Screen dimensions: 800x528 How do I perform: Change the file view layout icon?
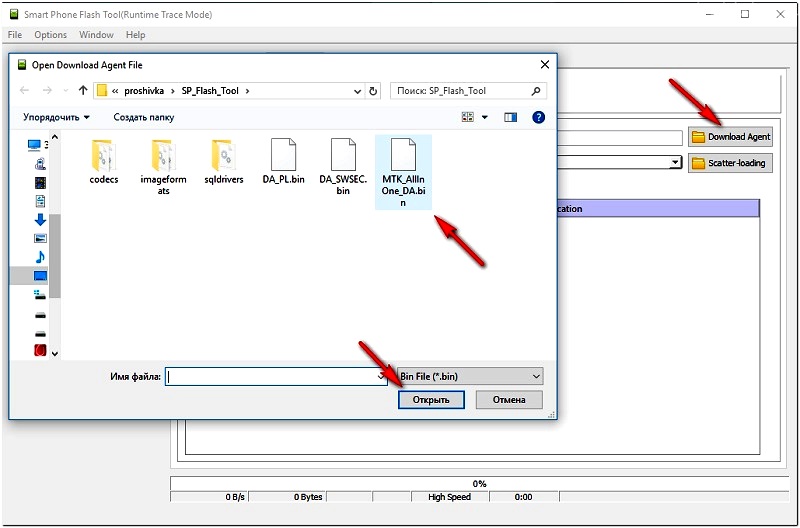[x=467, y=117]
